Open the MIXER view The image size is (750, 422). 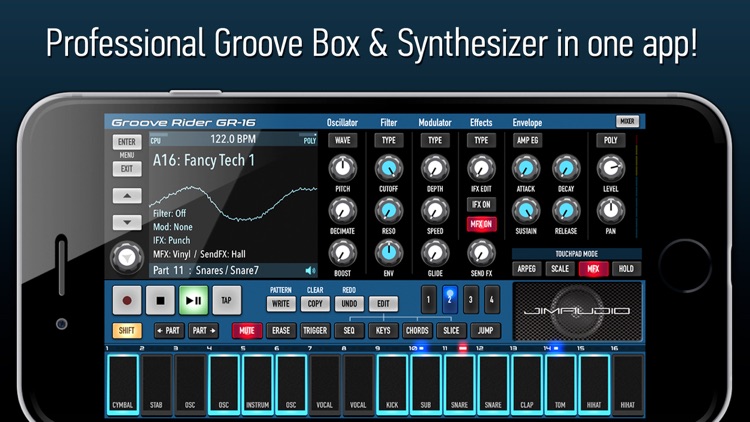[628, 122]
